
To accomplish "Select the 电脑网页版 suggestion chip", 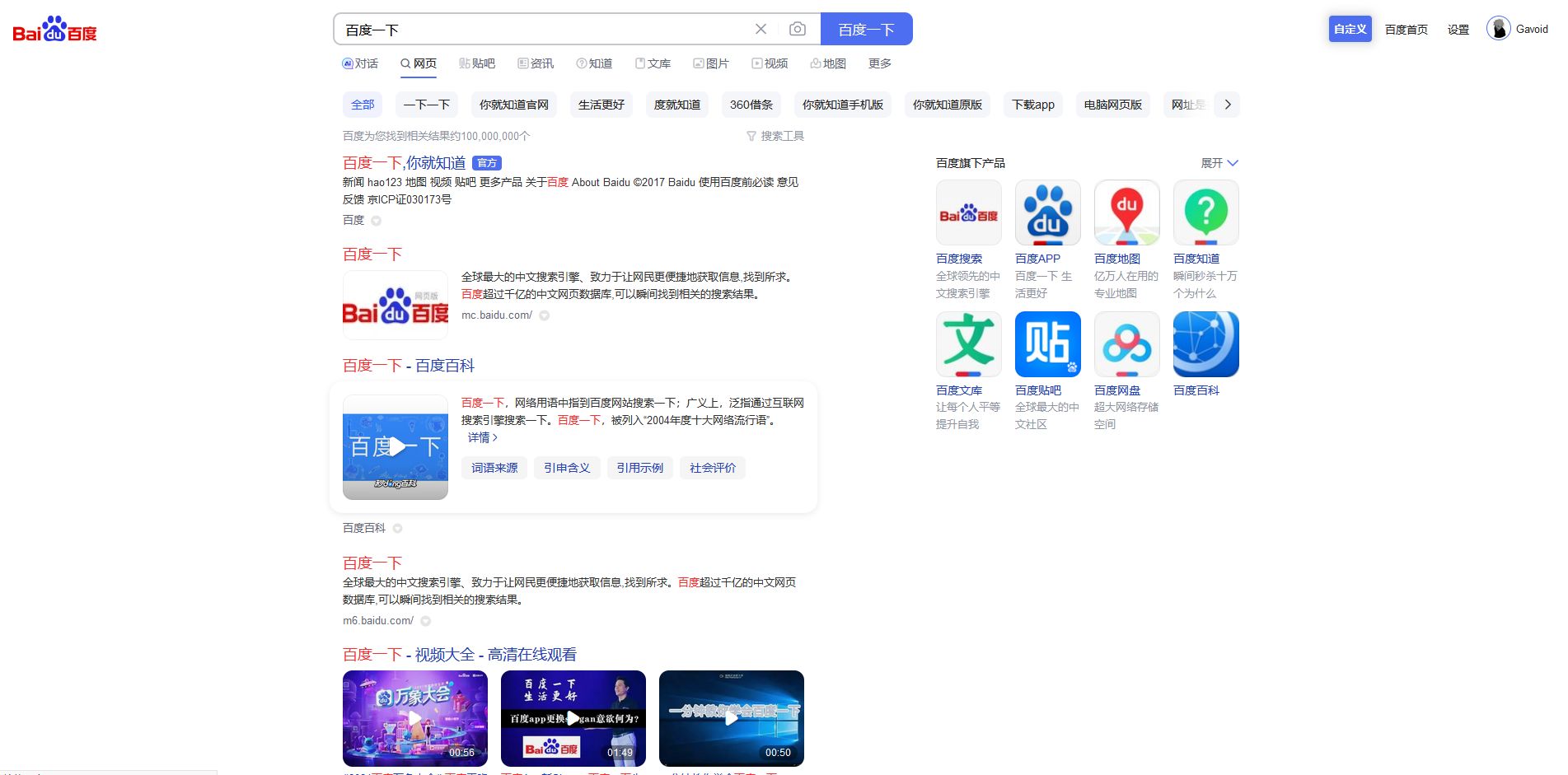I will [1113, 105].
